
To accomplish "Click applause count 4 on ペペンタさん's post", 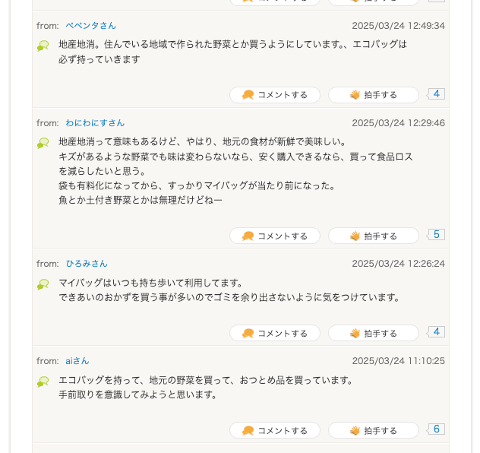I will click(x=436, y=94).
